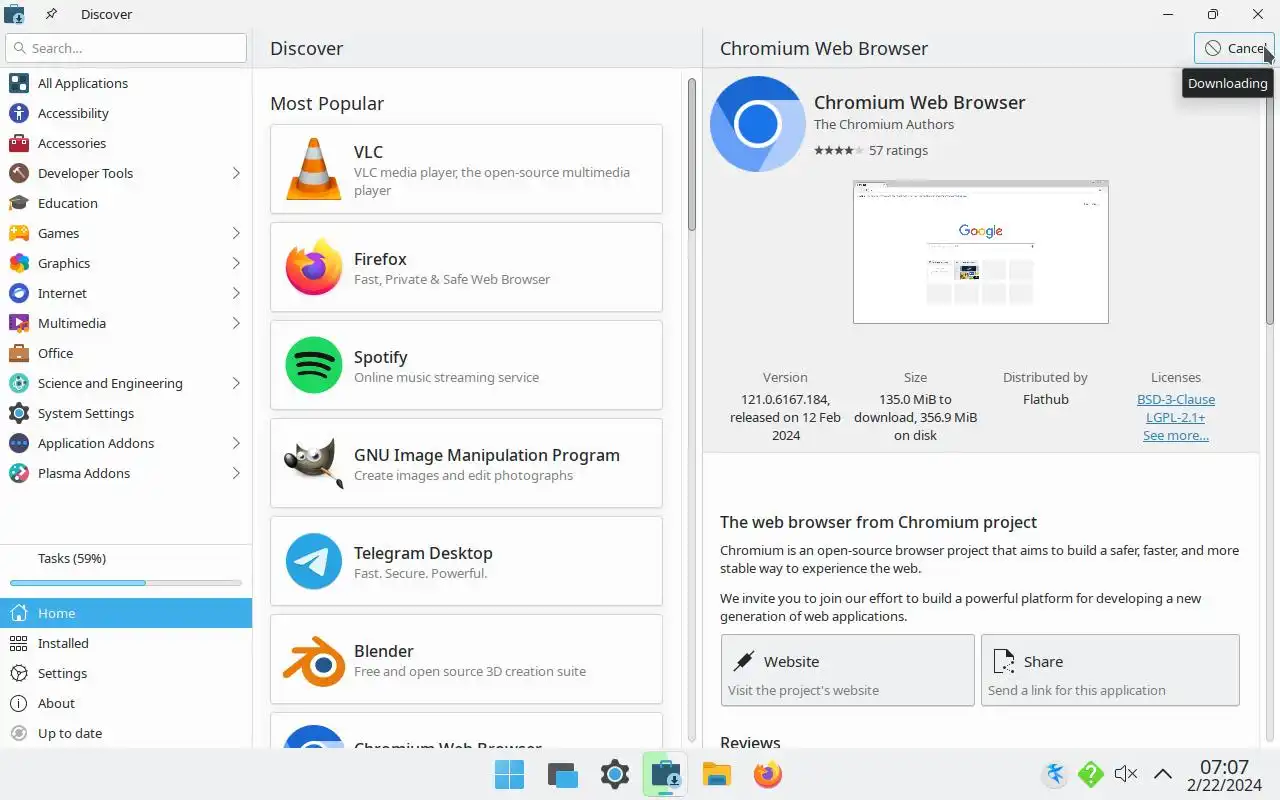
Task: Show hidden system tray icons arrow
Action: pyautogui.click(x=1163, y=773)
